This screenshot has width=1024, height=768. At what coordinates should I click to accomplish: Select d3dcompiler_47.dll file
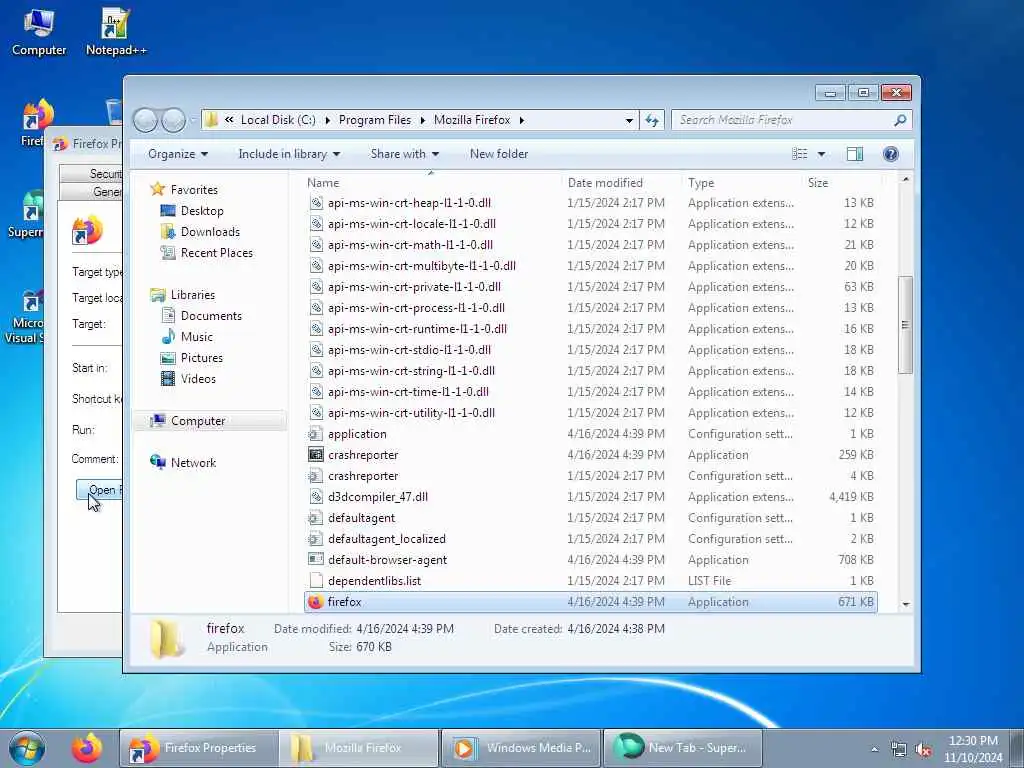point(590,496)
